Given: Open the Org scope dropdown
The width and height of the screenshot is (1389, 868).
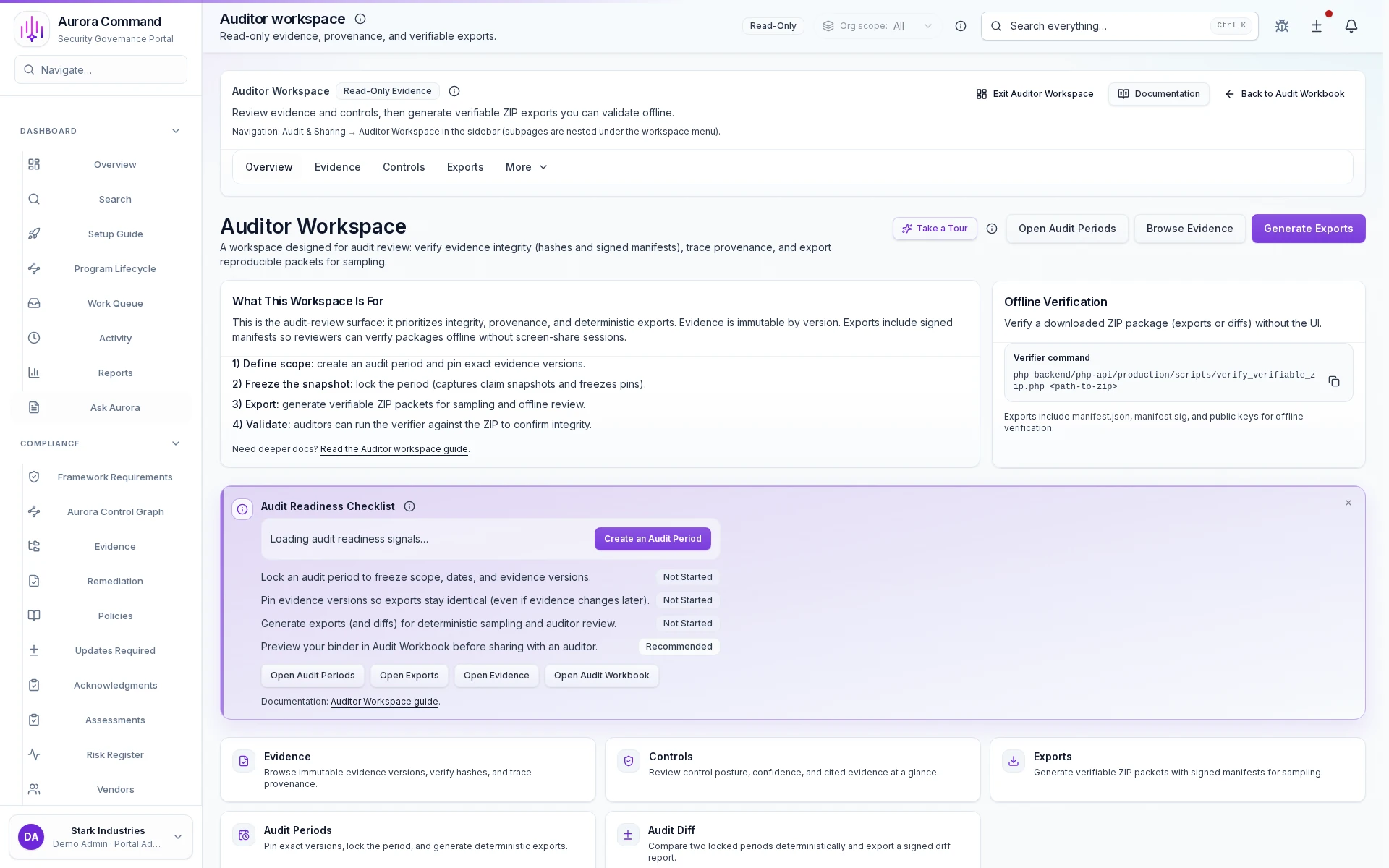Looking at the screenshot, I should (x=877, y=26).
